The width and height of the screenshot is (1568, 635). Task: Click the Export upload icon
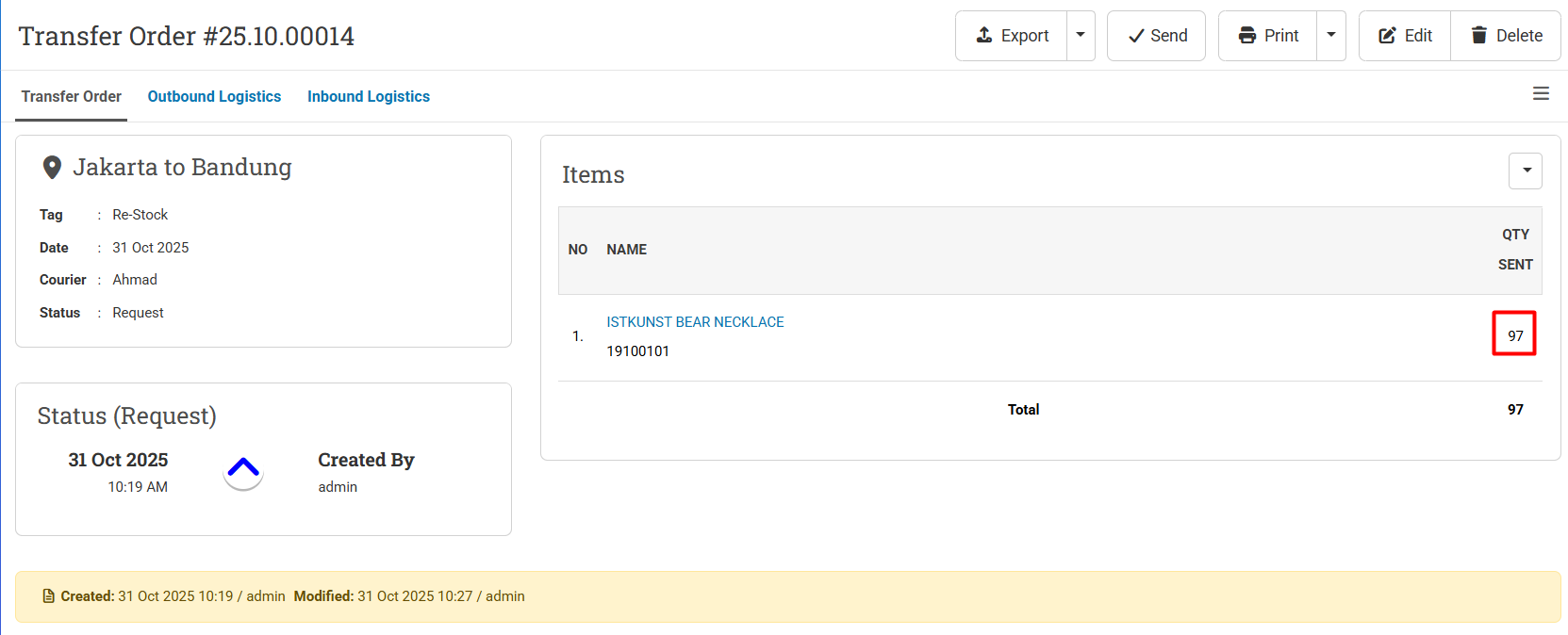coord(984,35)
